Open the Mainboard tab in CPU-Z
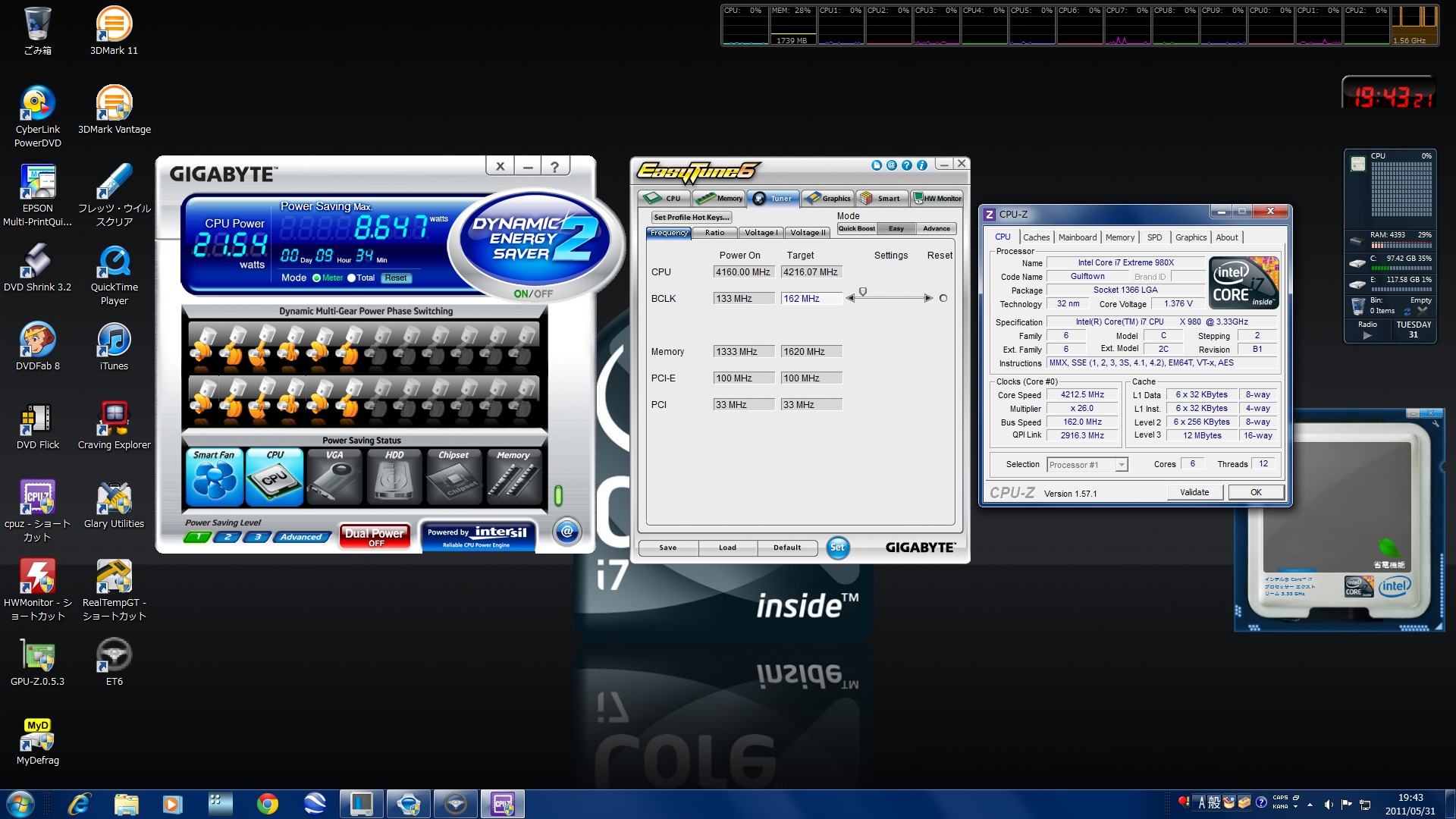 [x=1078, y=237]
